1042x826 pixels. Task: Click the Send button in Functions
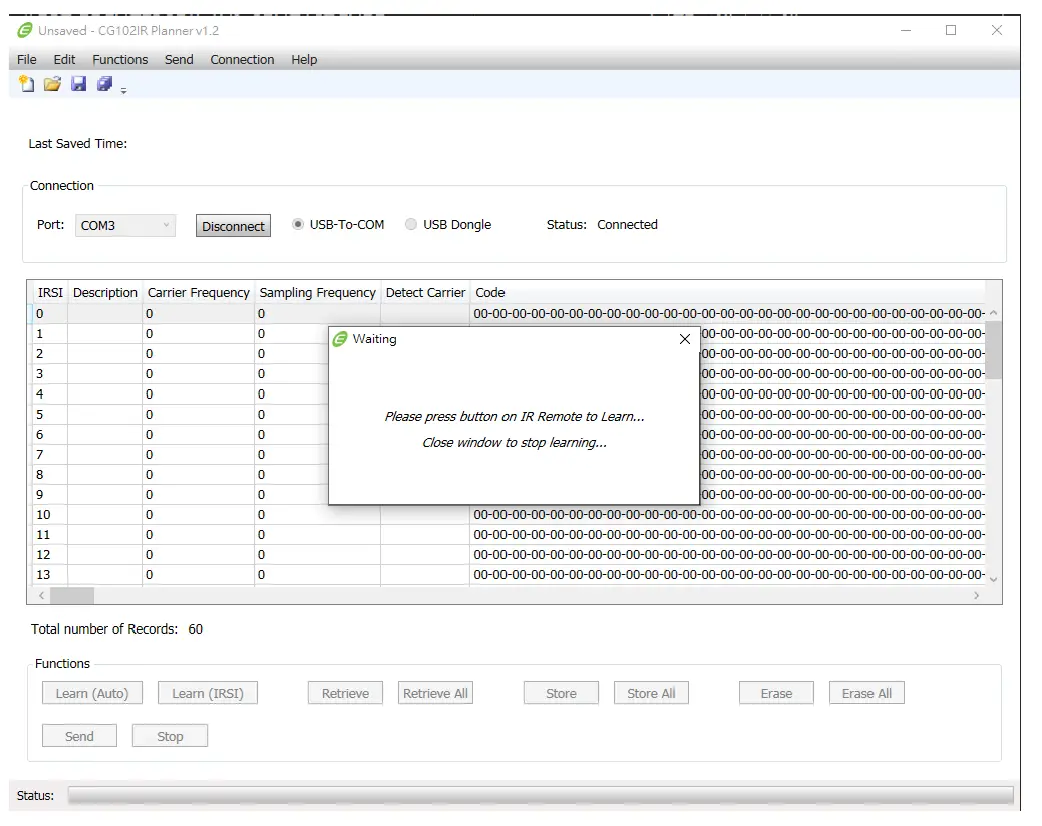click(x=80, y=736)
